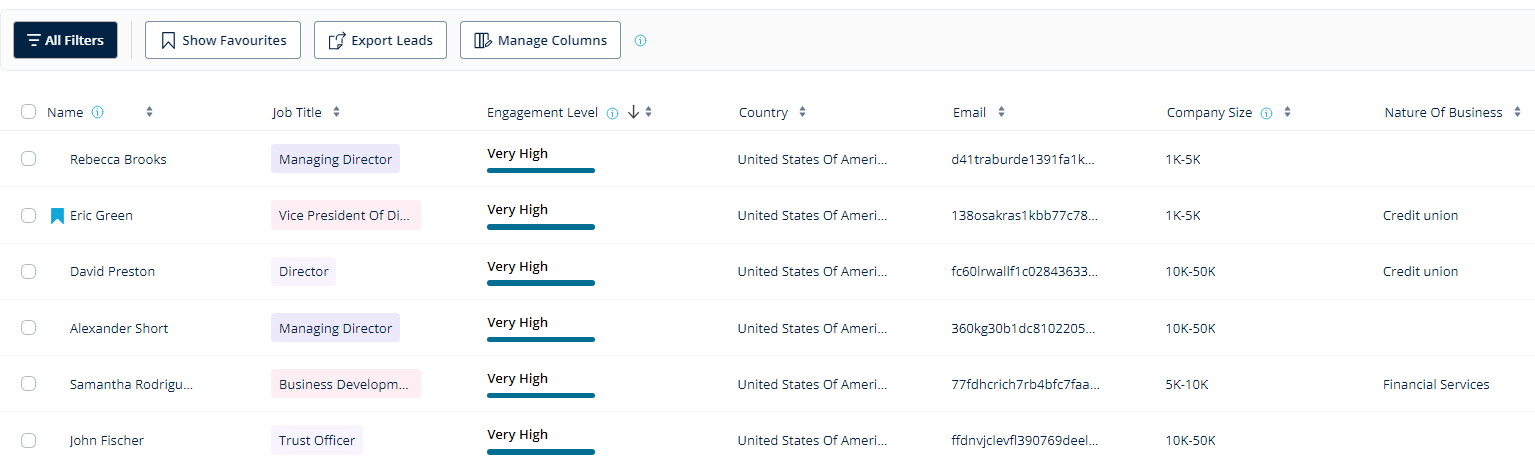Sort by Company Size column arrows
This screenshot has height=467, width=1535.
pos(1287,112)
